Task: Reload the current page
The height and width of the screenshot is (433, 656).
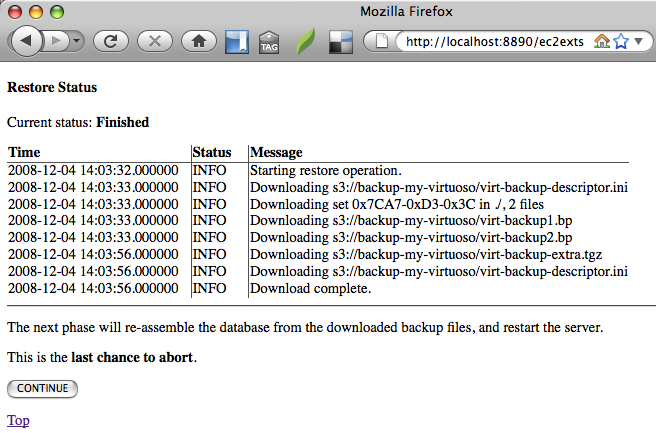Action: click(x=110, y=41)
